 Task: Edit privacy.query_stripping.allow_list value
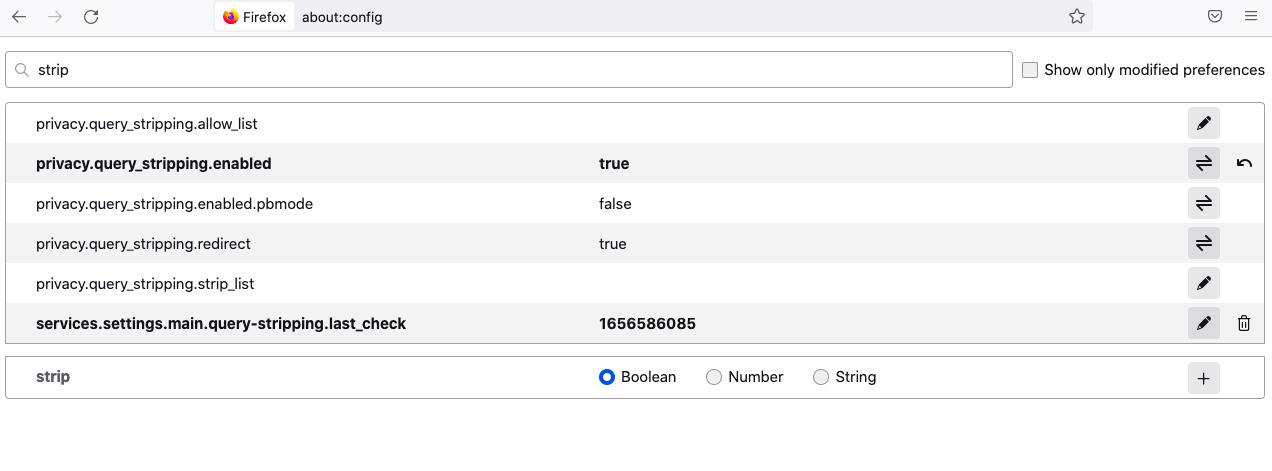pyautogui.click(x=1204, y=123)
